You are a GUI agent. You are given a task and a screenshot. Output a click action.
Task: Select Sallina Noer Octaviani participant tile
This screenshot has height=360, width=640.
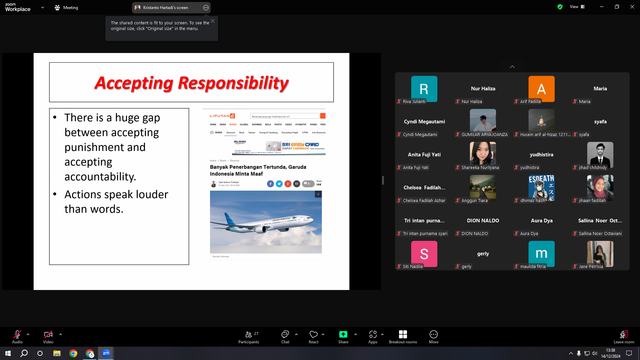coord(600,221)
